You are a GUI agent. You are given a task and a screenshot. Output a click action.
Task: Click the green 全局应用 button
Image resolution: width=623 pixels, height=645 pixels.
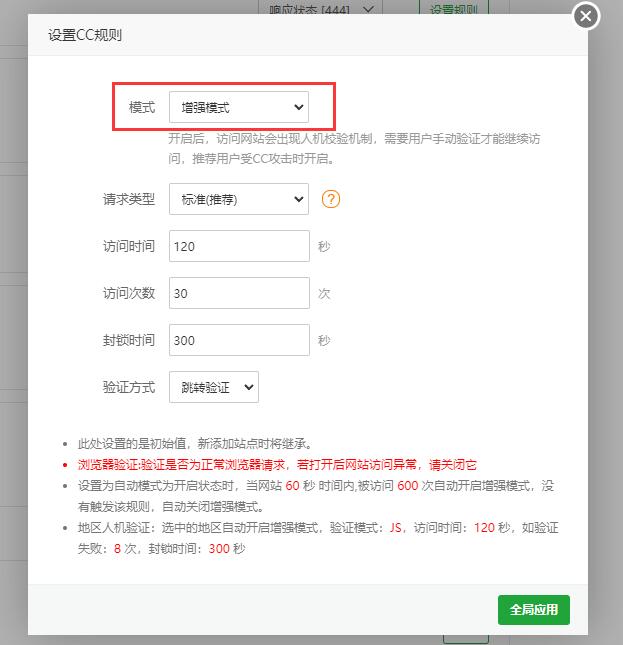pyautogui.click(x=534, y=610)
